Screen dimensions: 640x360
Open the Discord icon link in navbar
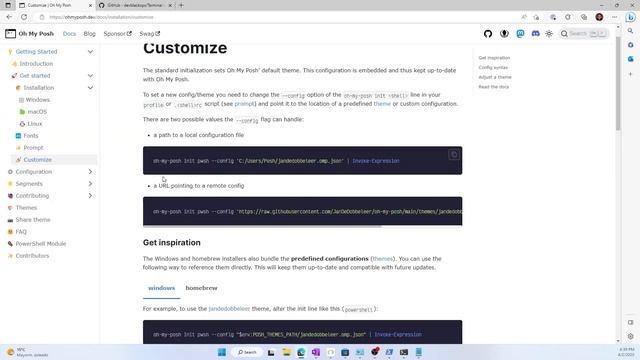[535, 34]
